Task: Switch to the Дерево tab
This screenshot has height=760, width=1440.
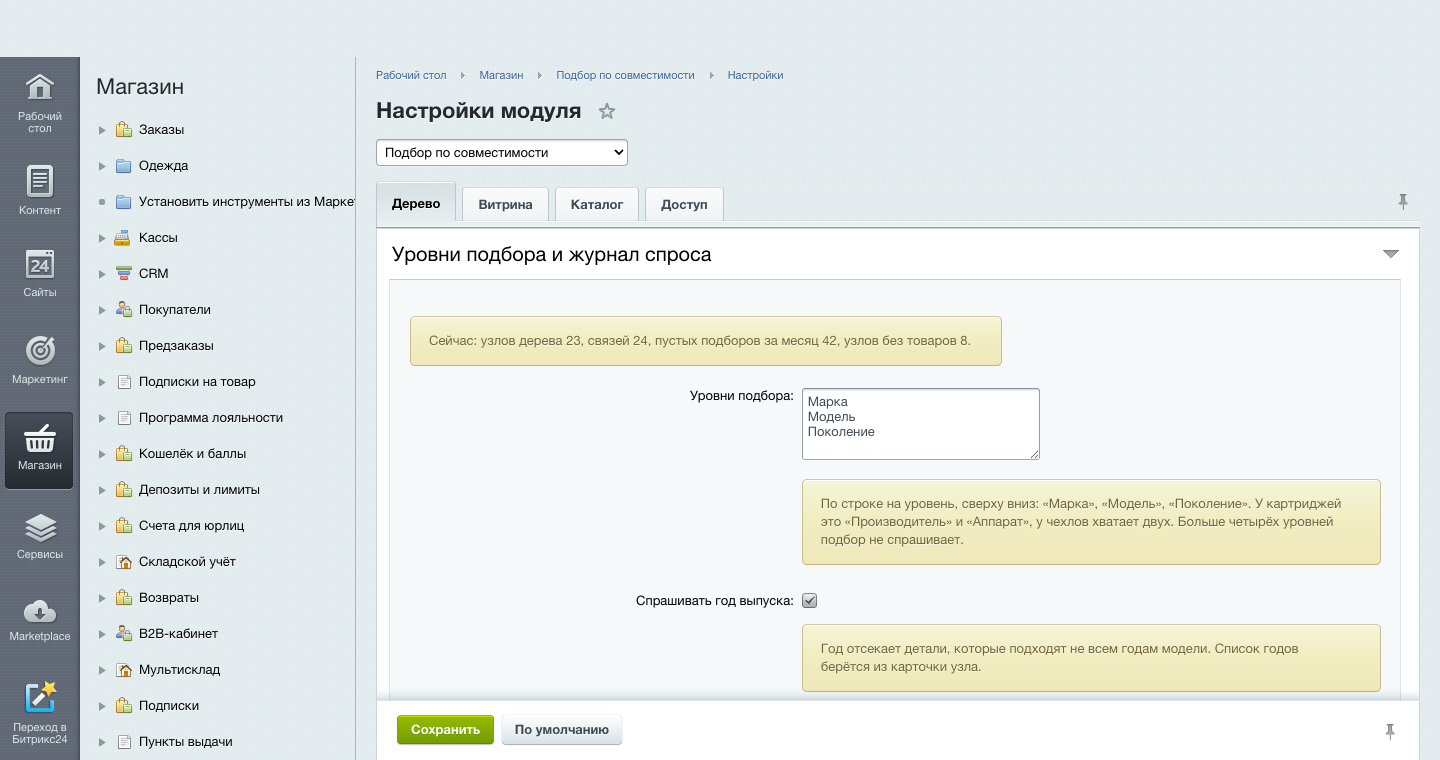Action: click(416, 203)
